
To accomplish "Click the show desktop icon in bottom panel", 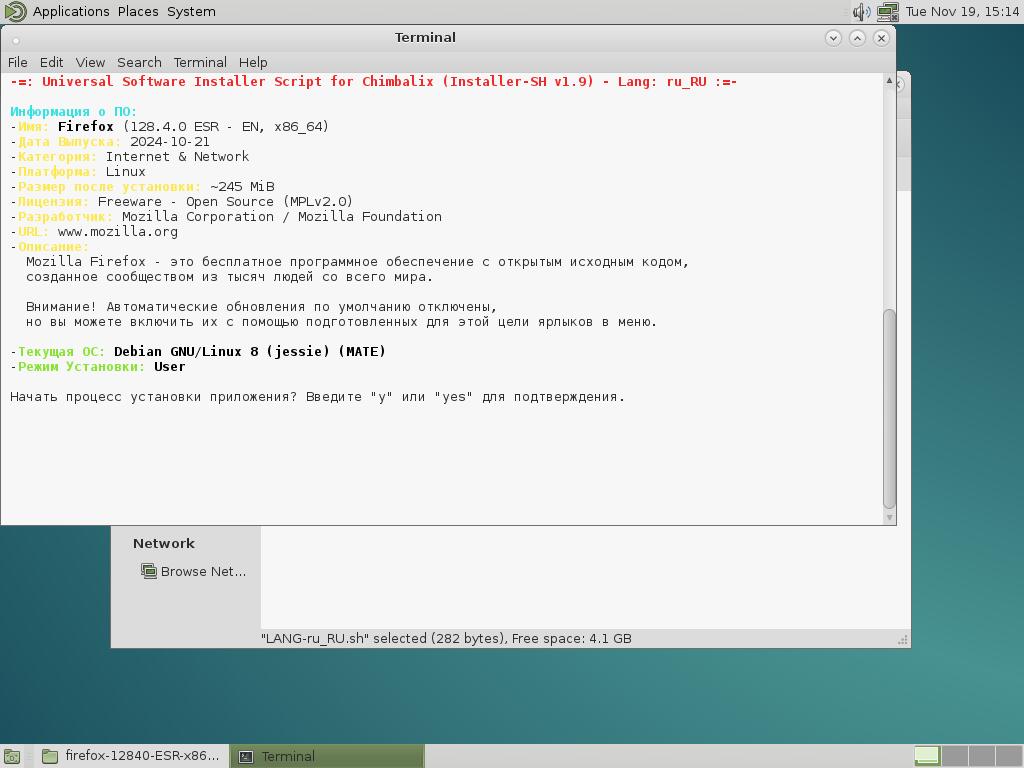I will [x=12, y=756].
